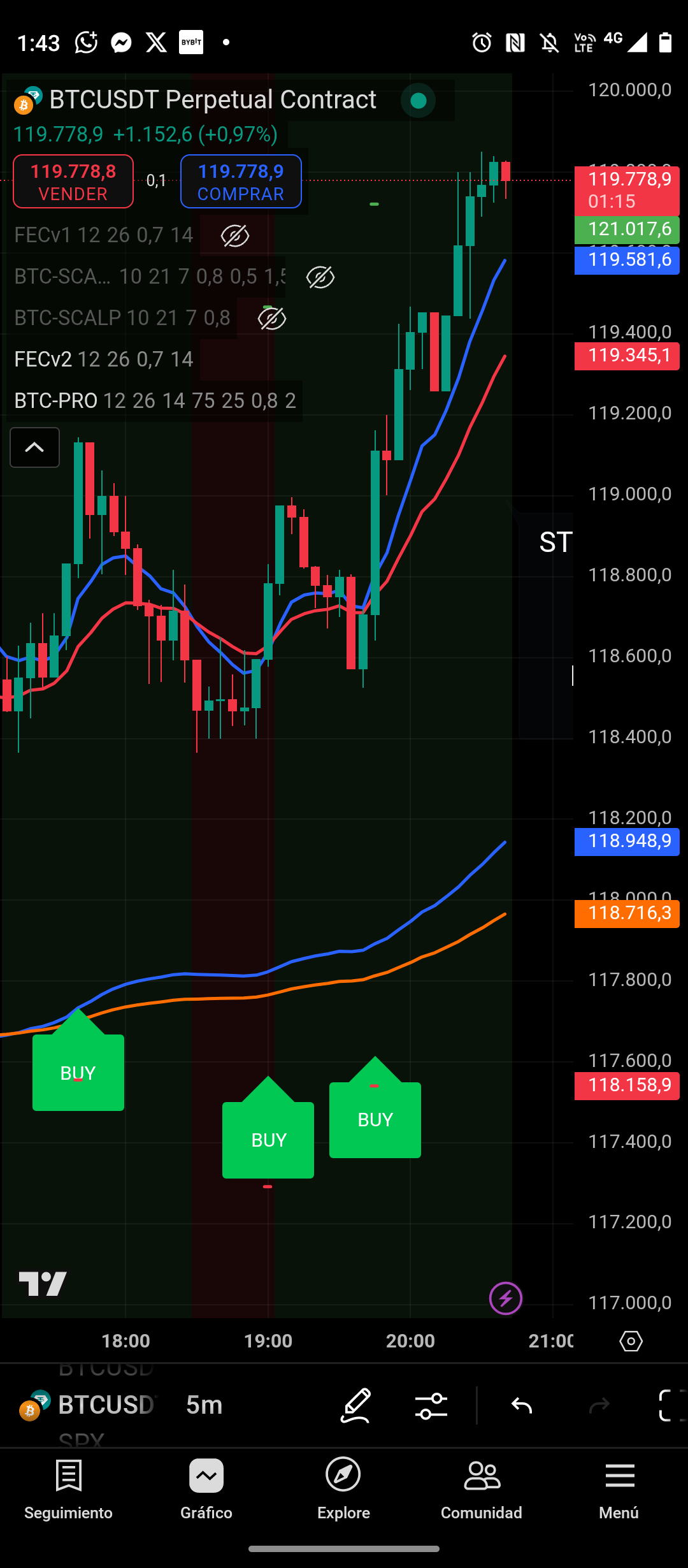Tap the 117.000,0 price scale label
The image size is (688, 1568).
click(x=629, y=1303)
